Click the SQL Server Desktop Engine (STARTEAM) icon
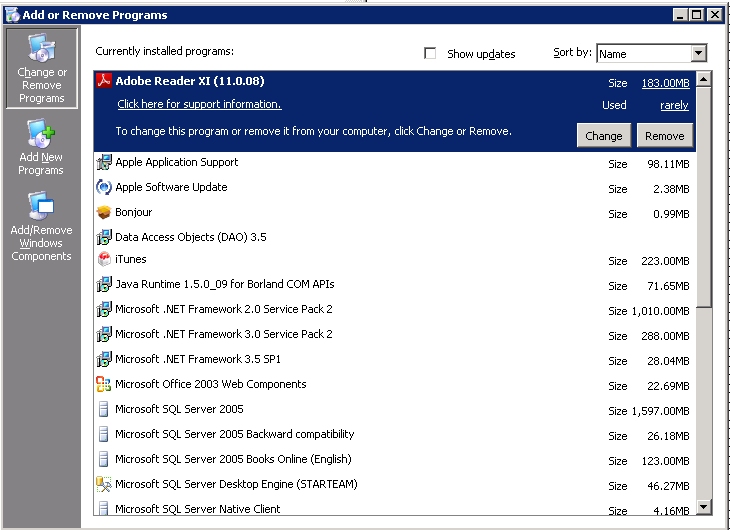 click(x=103, y=484)
